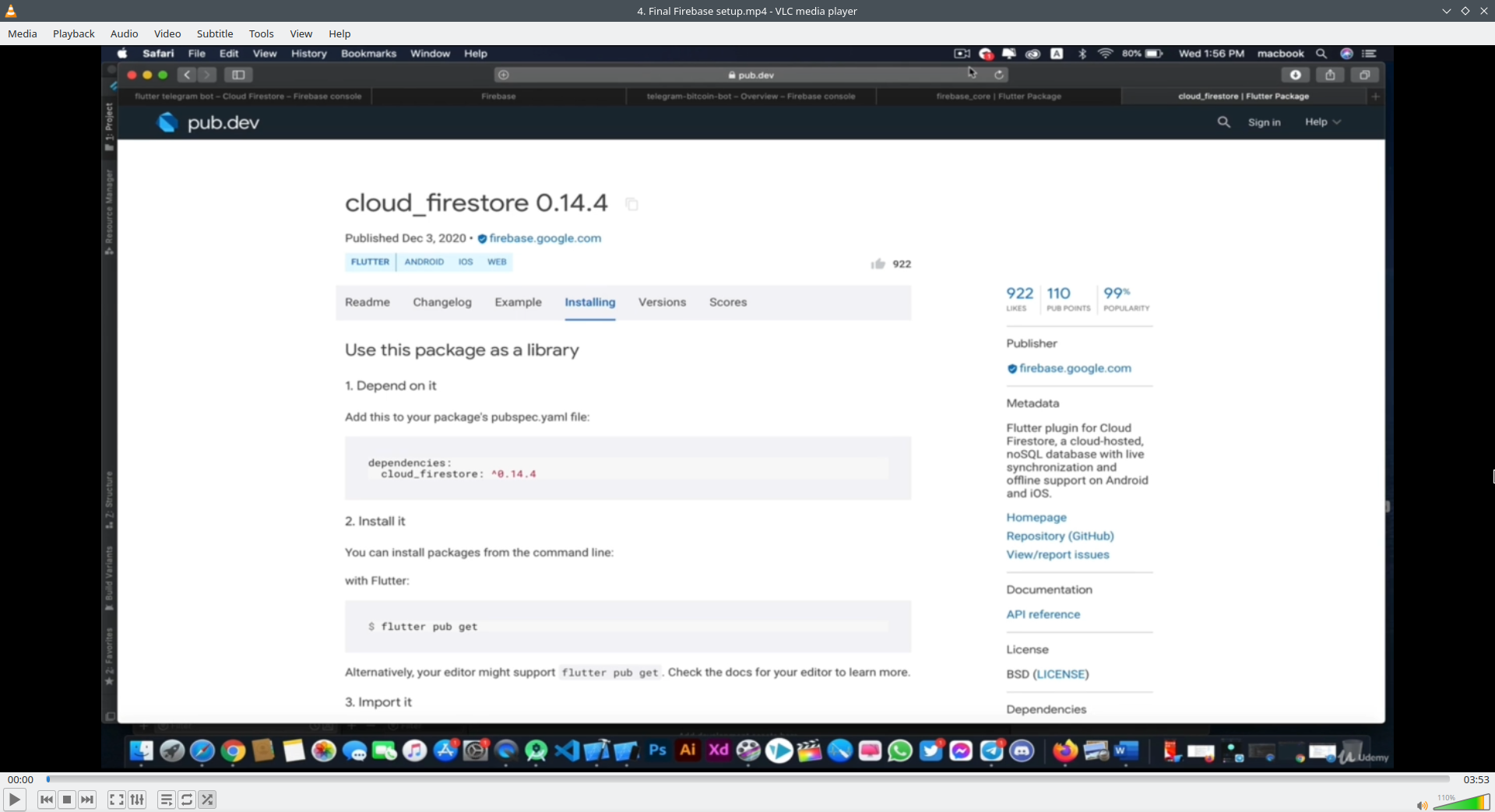This screenshot has height=812, width=1495.
Task: Click the Bluetooth icon in macOS menu bar
Action: (x=1082, y=54)
